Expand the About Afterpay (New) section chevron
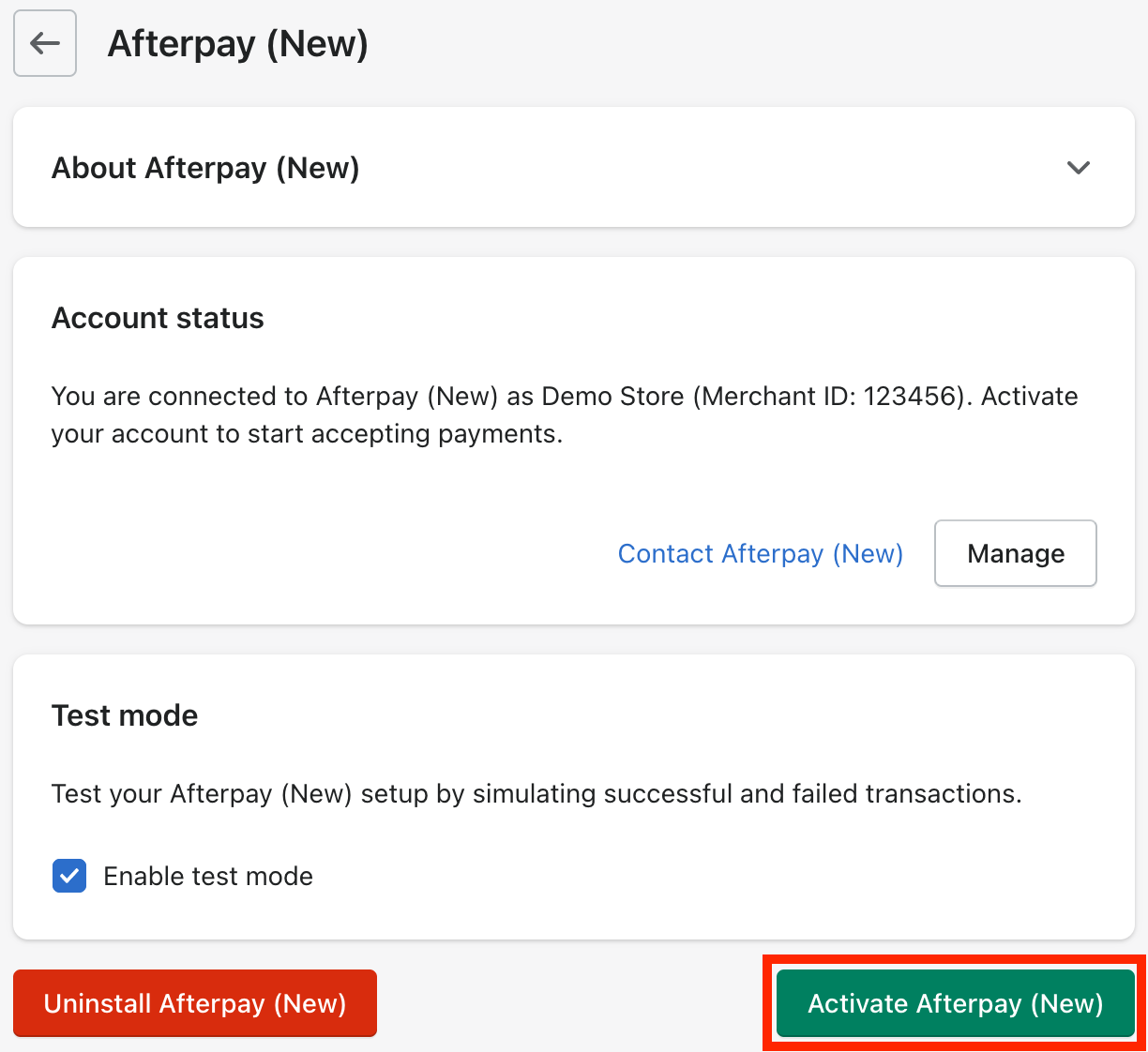Image resolution: width=1148 pixels, height=1052 pixels. pyautogui.click(x=1079, y=168)
